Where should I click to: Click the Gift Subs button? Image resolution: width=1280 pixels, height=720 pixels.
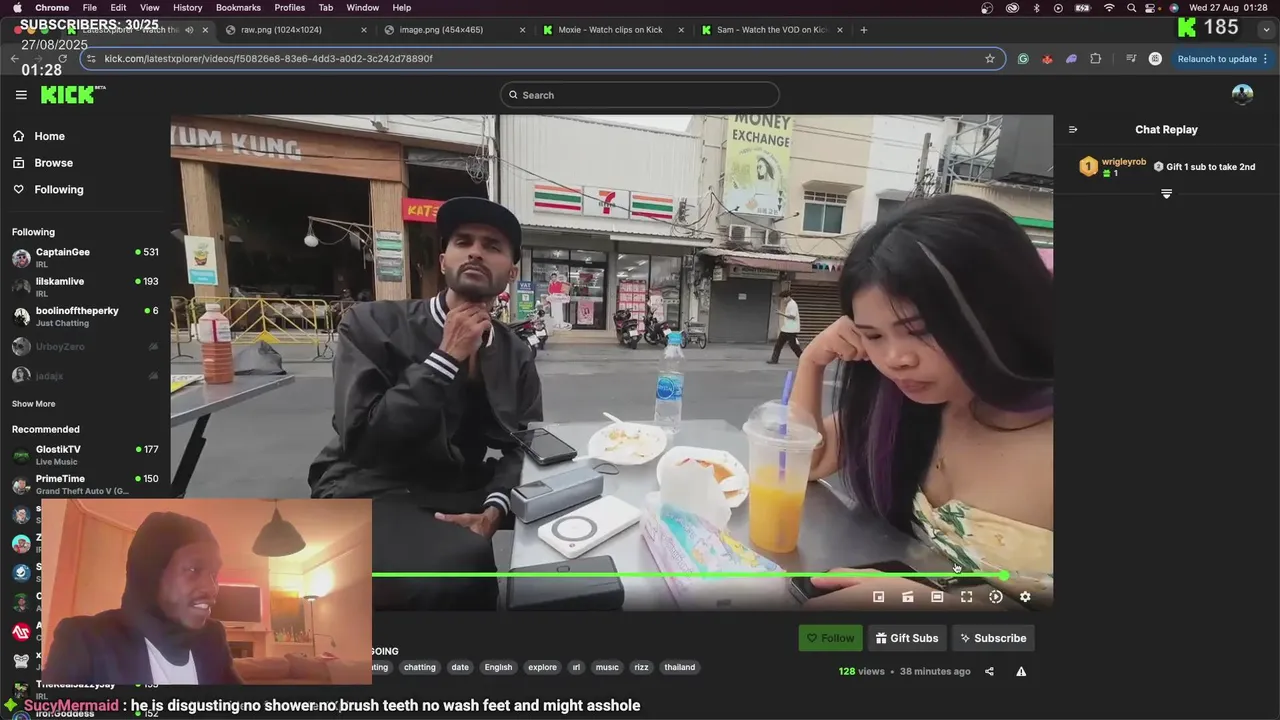907,638
